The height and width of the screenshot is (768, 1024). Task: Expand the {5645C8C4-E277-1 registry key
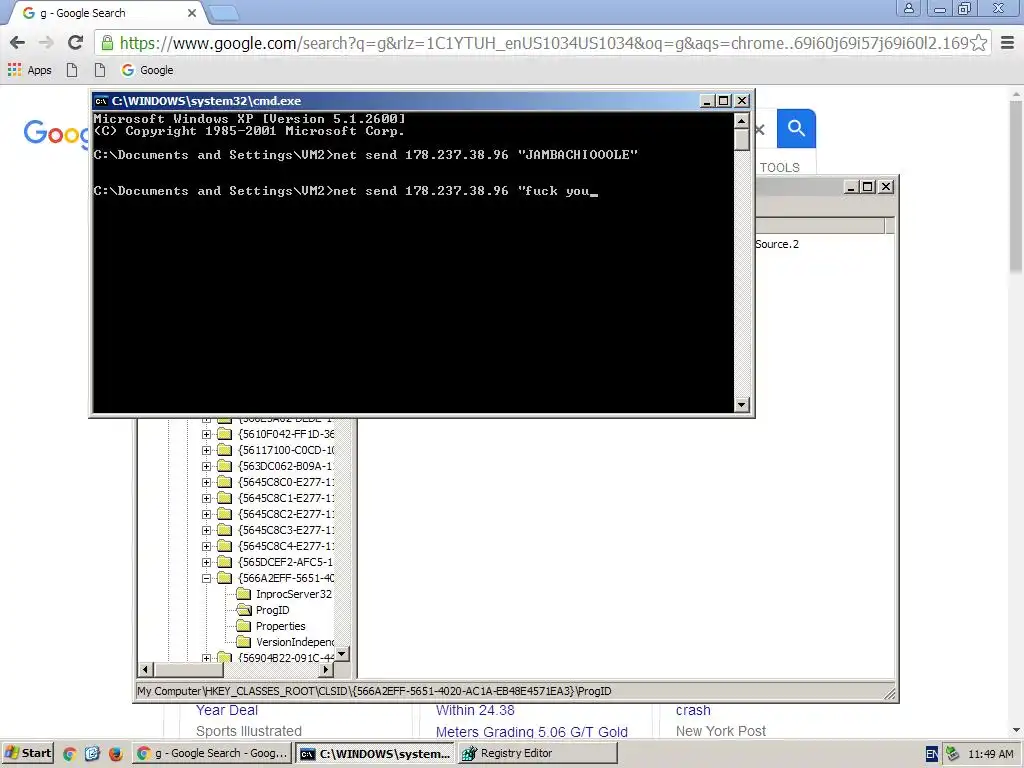pyautogui.click(x=206, y=546)
